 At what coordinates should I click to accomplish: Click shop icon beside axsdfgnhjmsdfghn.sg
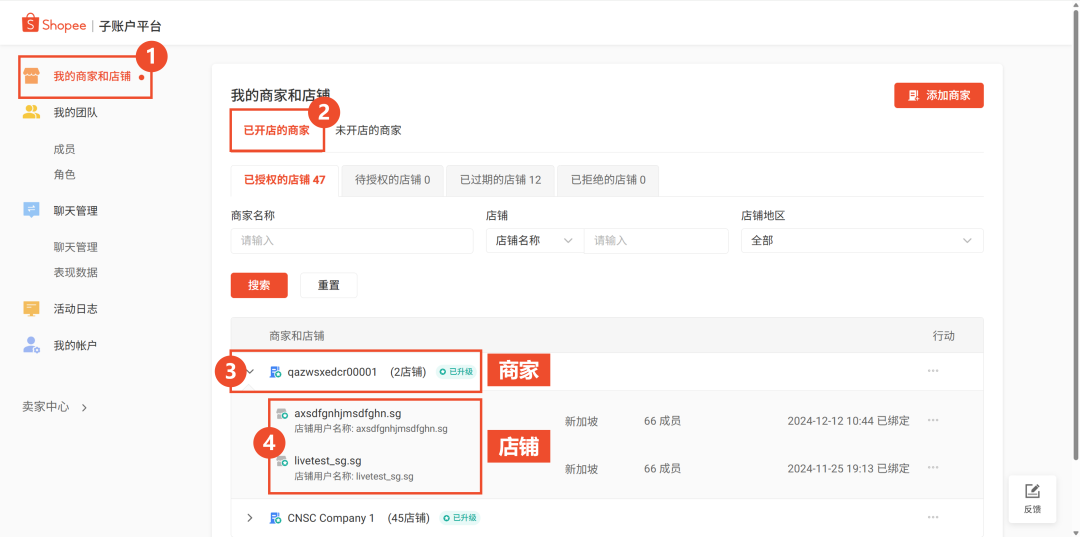(x=282, y=414)
